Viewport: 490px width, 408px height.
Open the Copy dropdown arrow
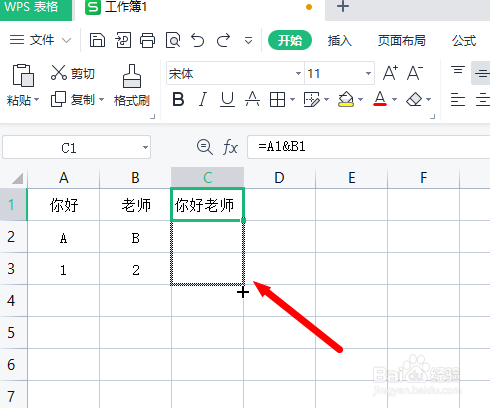click(101, 99)
